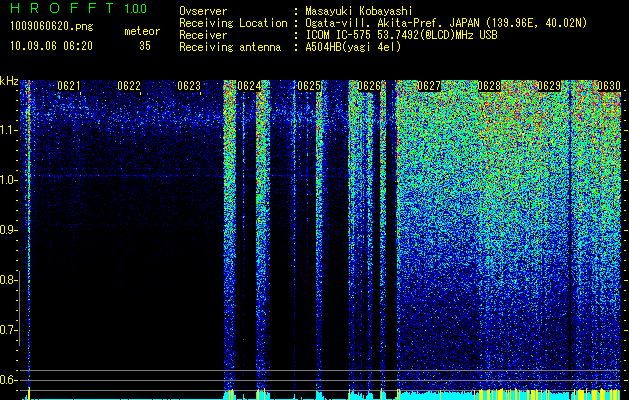
Task: Click the meteor label
Action: click(x=142, y=31)
